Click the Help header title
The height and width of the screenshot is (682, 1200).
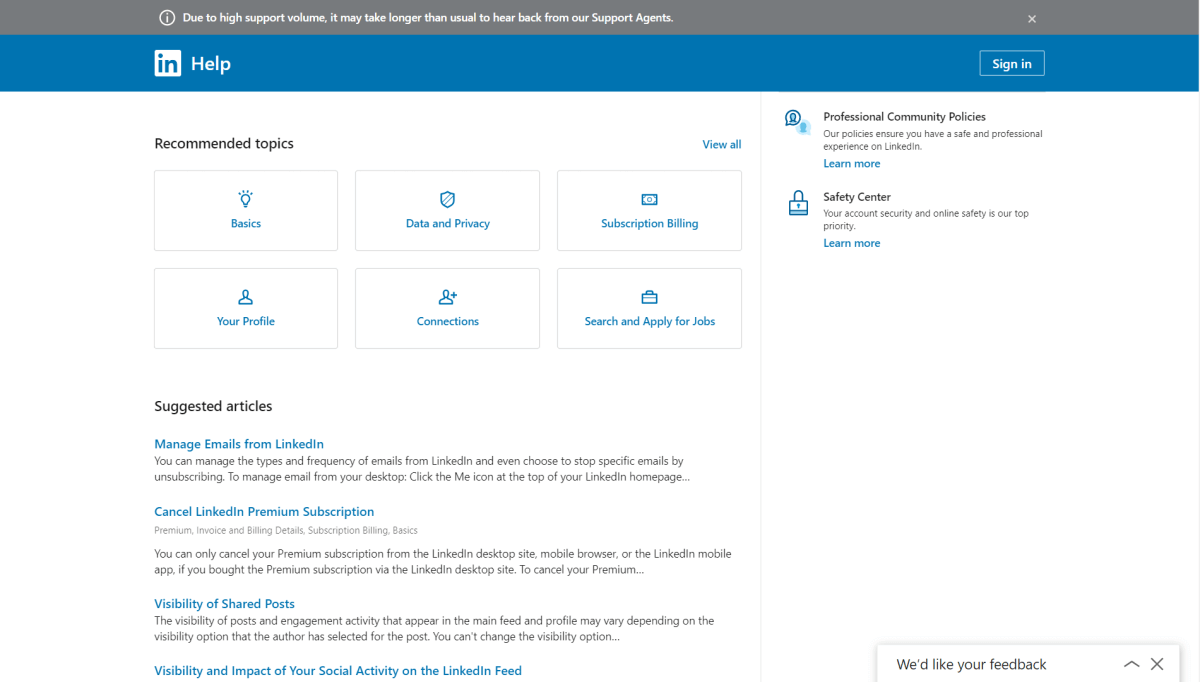[211, 63]
